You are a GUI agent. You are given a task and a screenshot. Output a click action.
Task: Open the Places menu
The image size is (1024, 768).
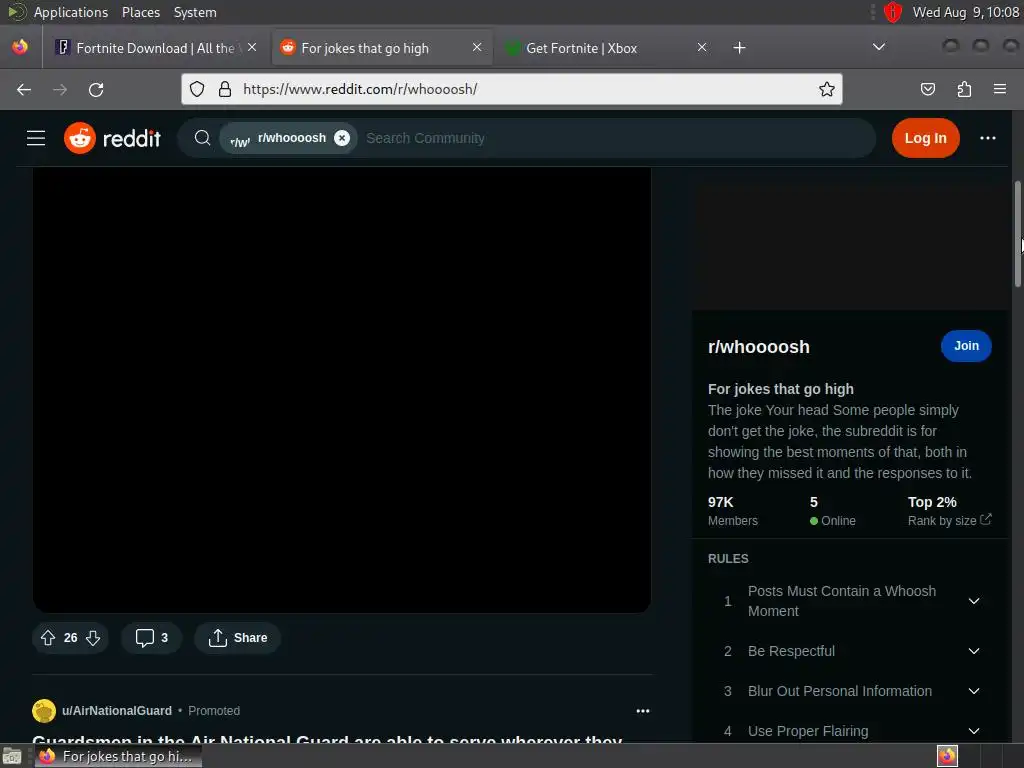[141, 12]
